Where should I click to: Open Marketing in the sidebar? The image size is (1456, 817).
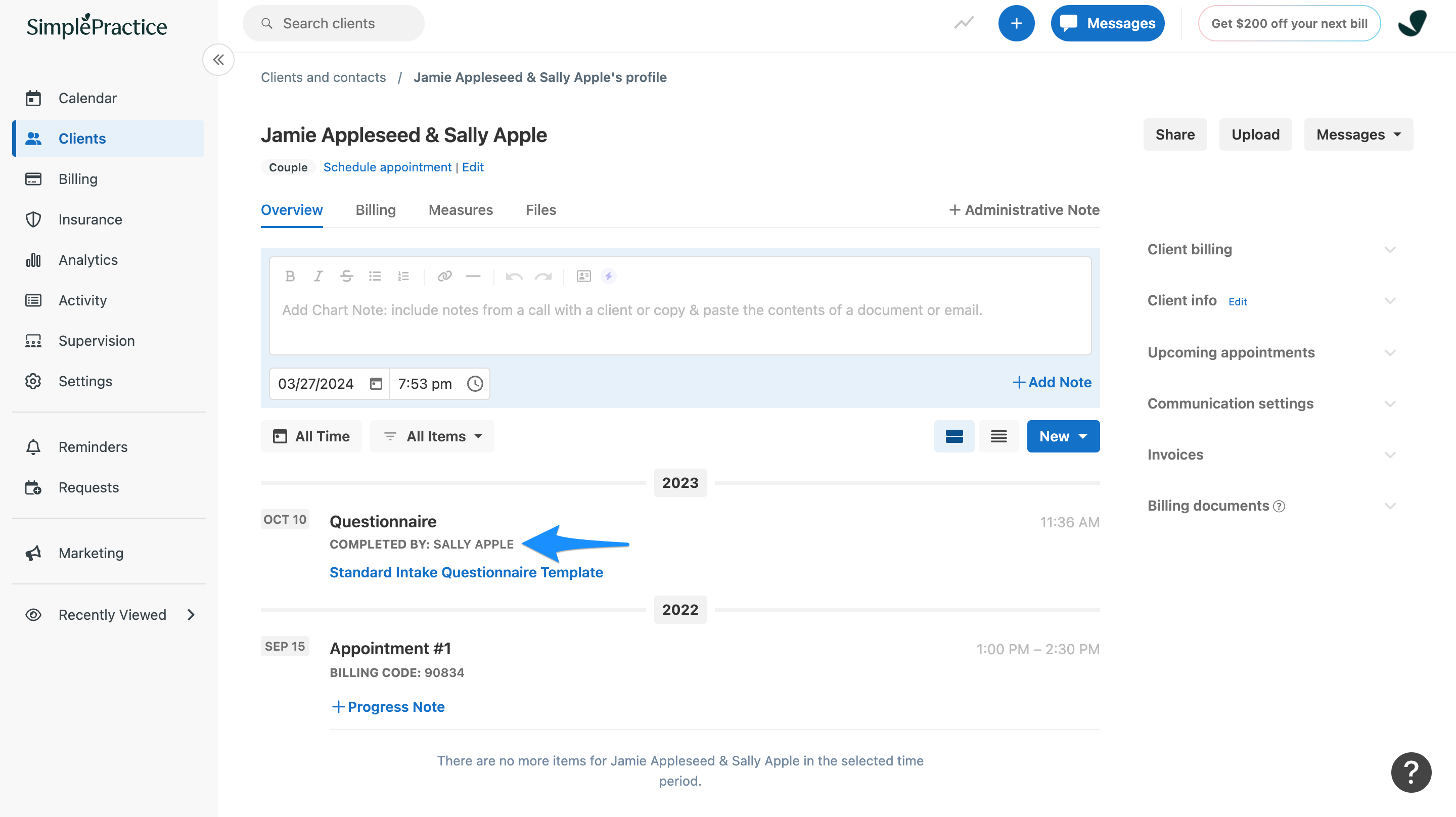[108, 553]
